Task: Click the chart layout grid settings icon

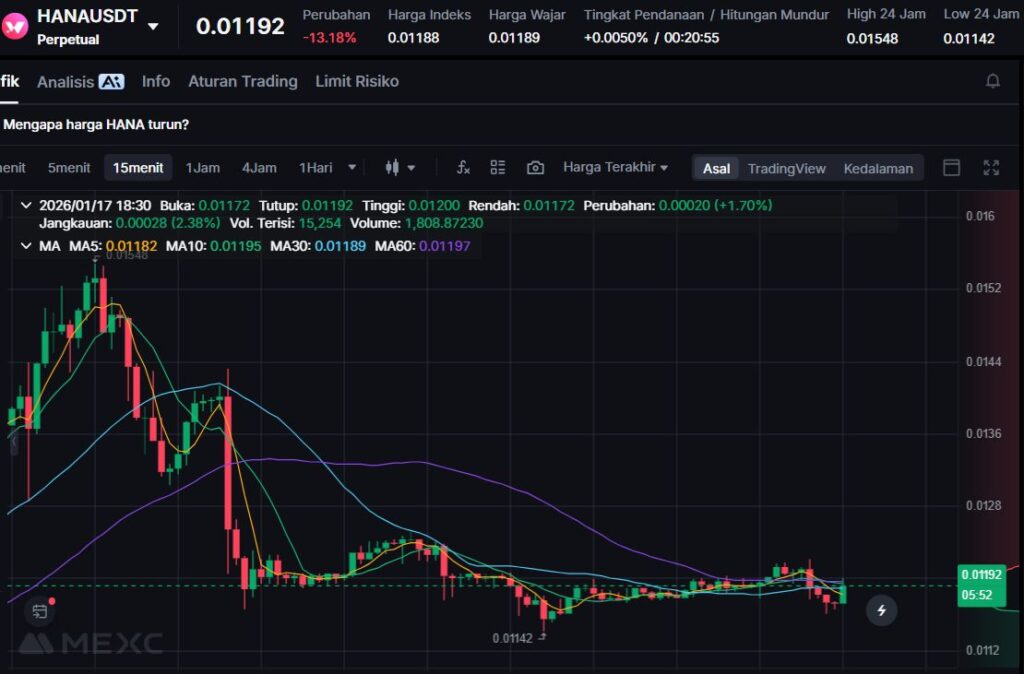Action: coord(498,168)
